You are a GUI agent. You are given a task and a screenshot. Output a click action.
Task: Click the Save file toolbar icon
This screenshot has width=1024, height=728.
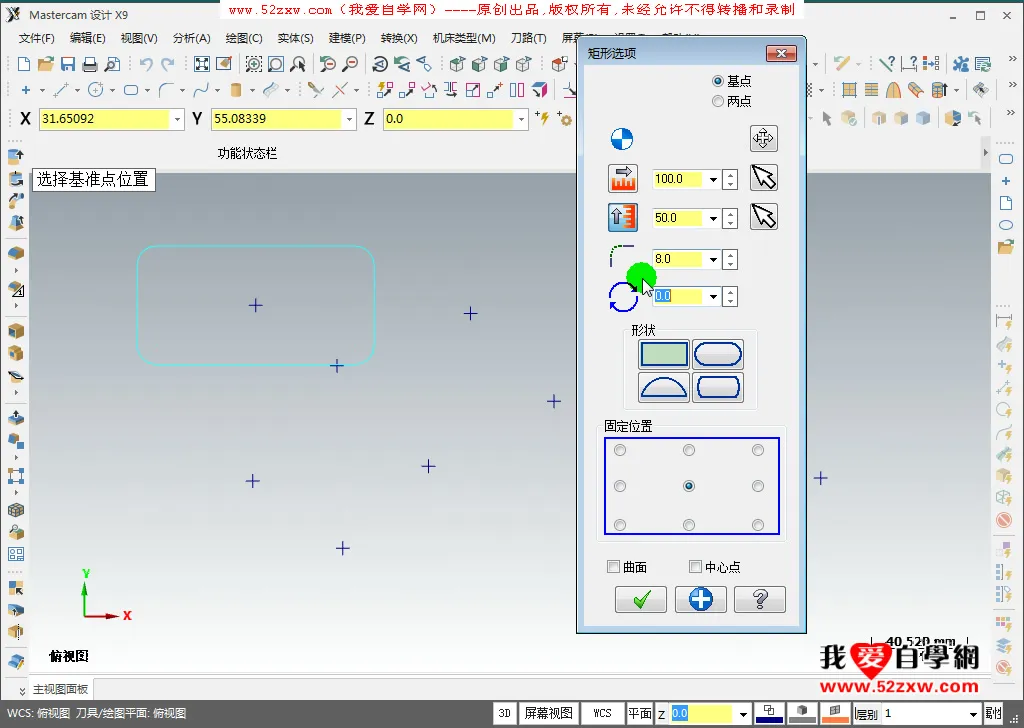[x=68, y=64]
